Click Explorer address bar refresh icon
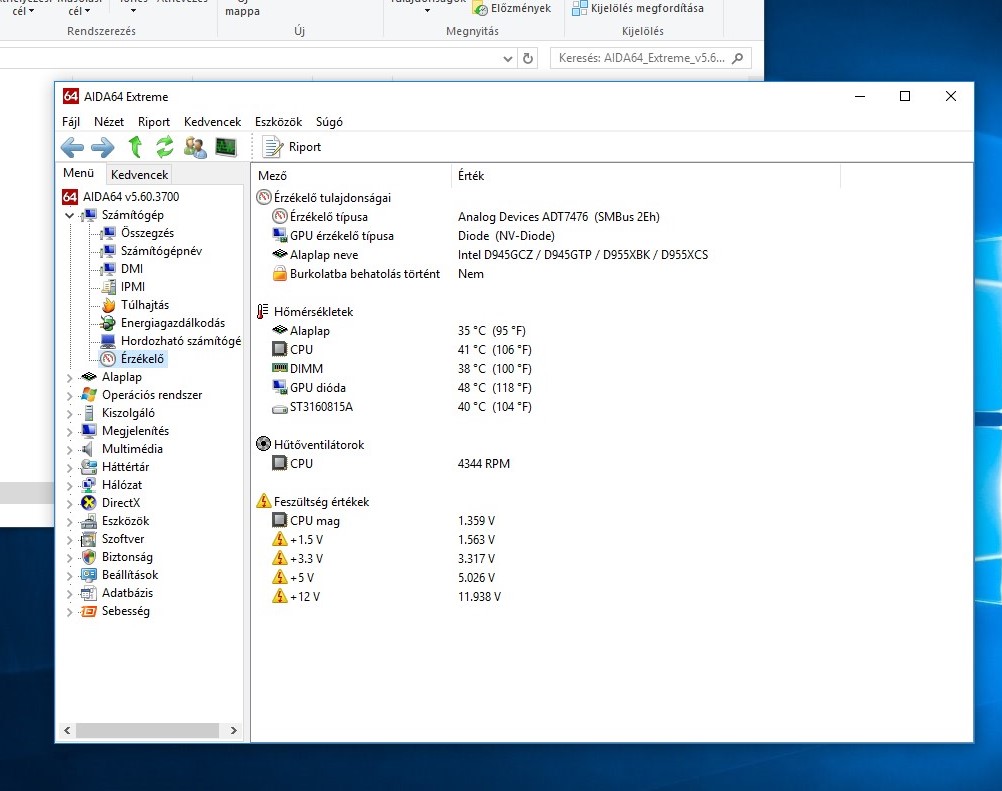 click(x=528, y=58)
